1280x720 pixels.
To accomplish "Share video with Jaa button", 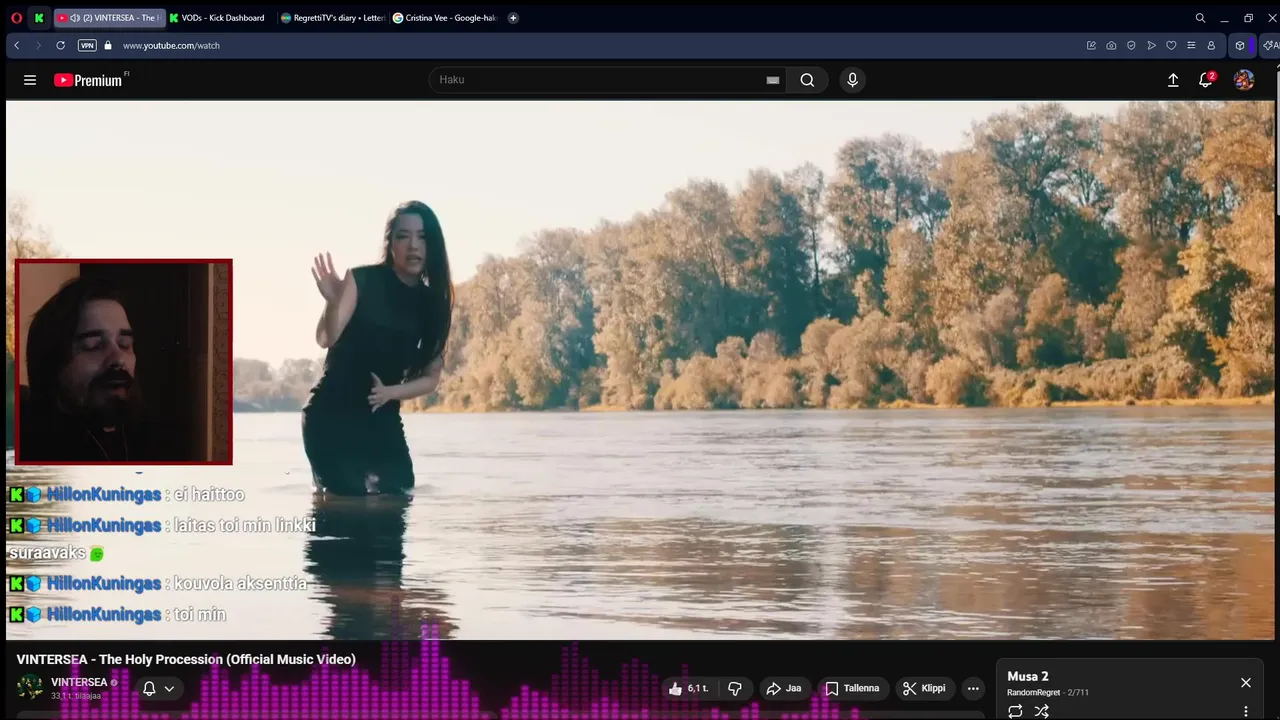I will (784, 688).
